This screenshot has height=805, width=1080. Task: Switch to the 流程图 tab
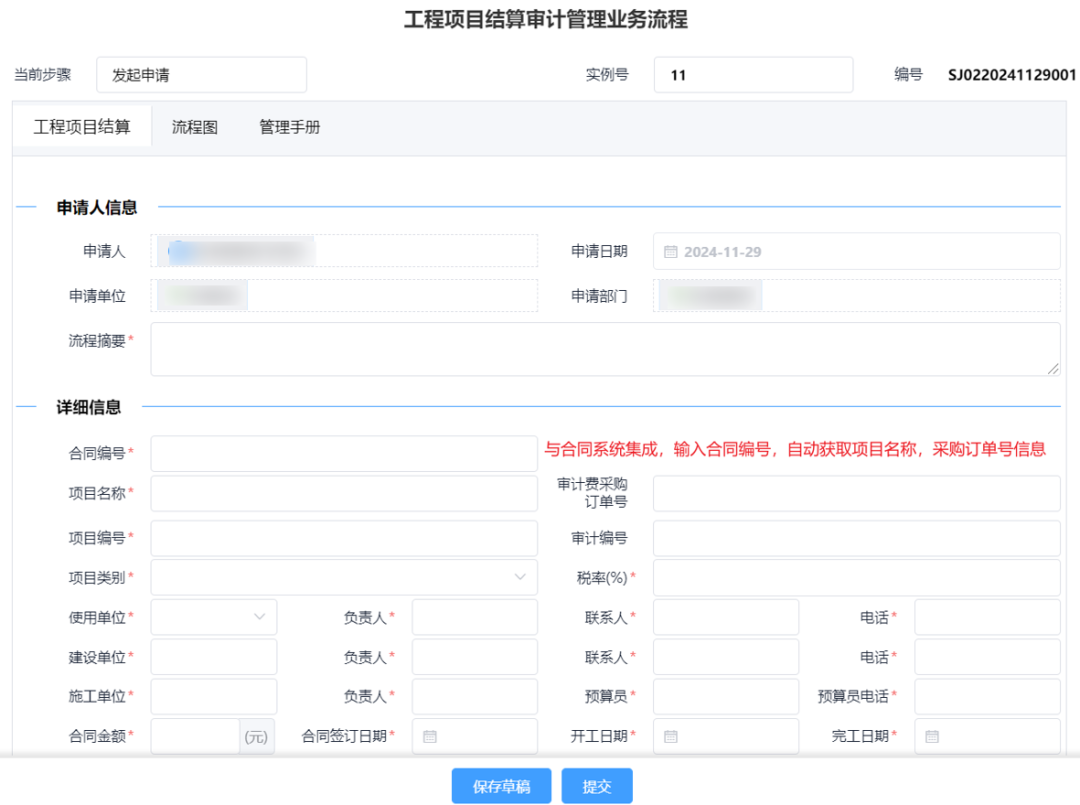point(195,127)
